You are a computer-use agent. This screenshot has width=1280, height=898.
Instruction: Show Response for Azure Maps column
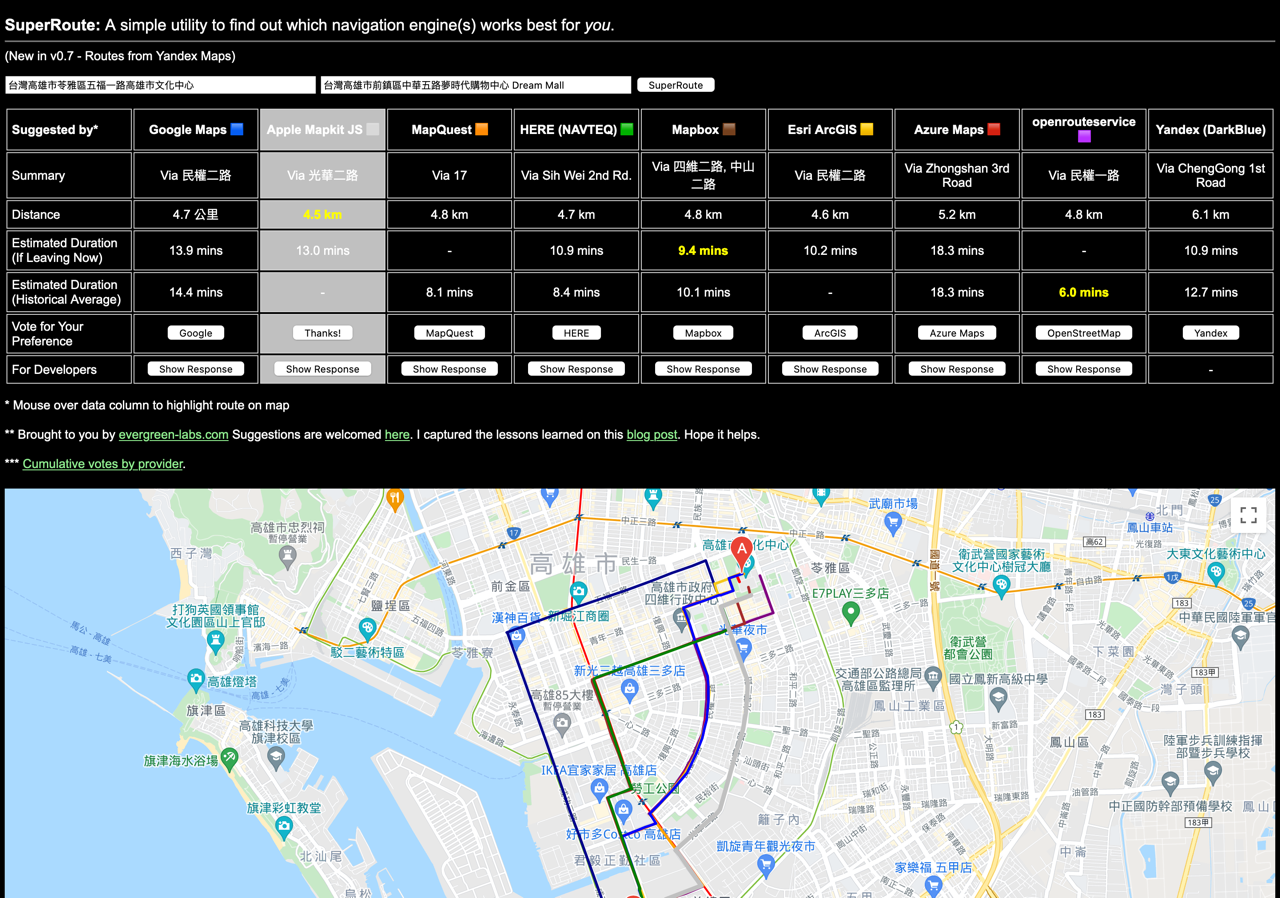[957, 369]
